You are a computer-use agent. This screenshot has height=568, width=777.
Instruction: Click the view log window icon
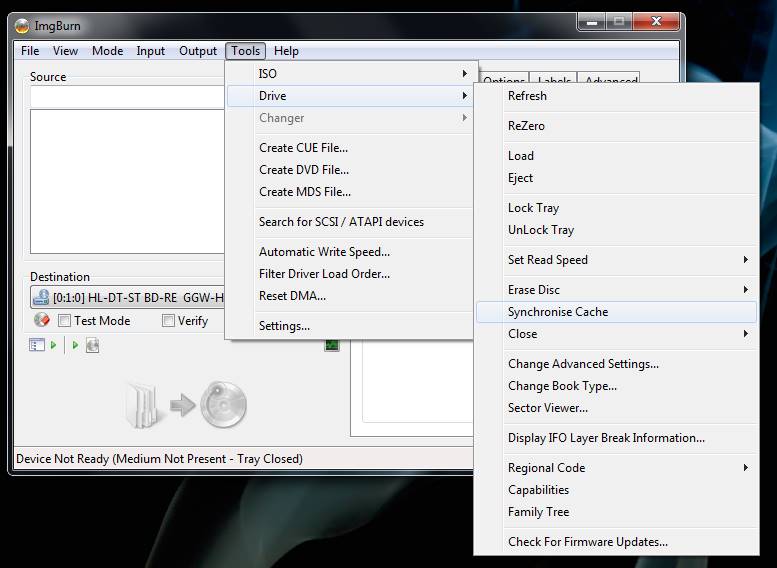tap(37, 345)
